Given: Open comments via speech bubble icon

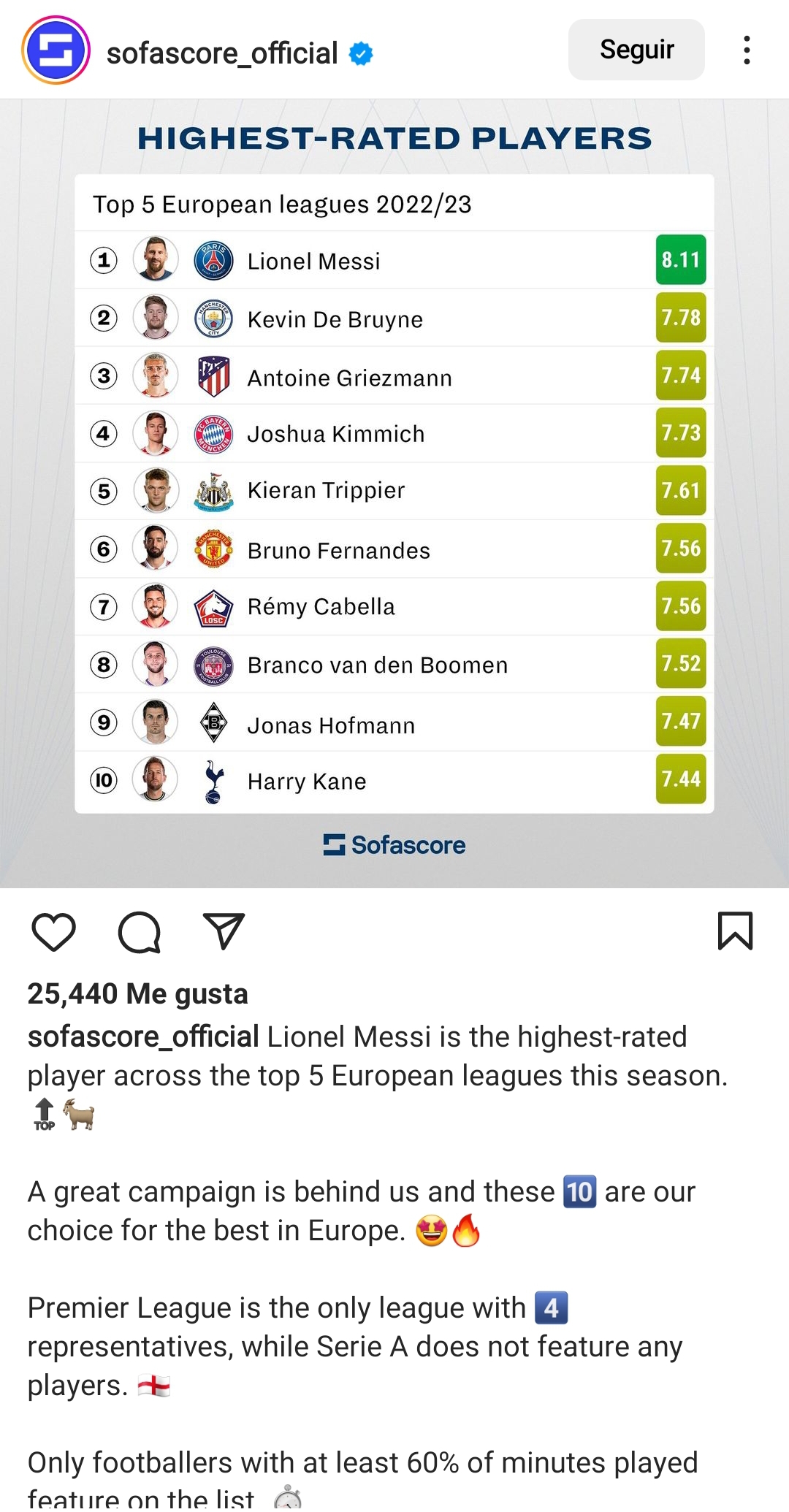Looking at the screenshot, I should 139,932.
